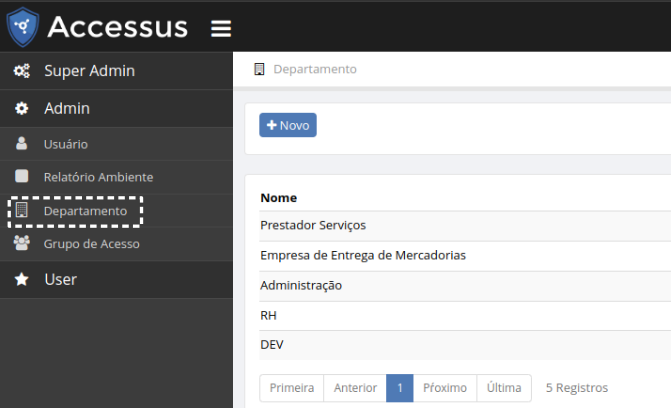This screenshot has width=671, height=410.
Task: Open the Usuário menu item
Action: tap(66, 144)
